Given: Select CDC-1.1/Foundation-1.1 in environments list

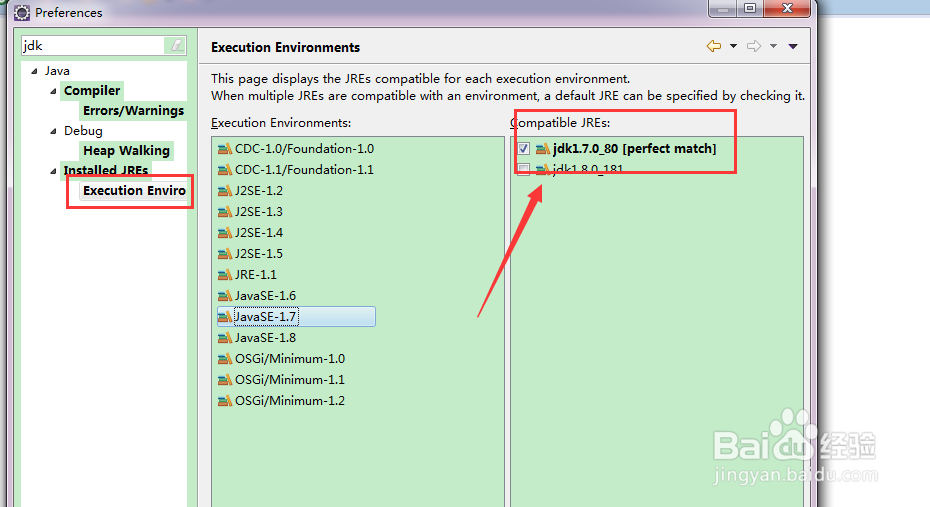Looking at the screenshot, I should [304, 170].
